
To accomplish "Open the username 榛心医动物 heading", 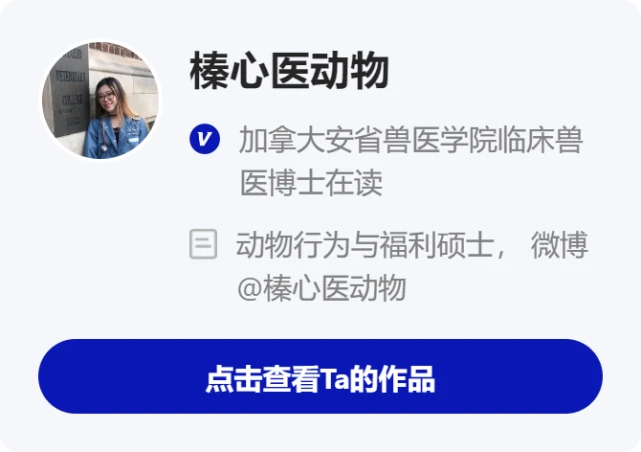I will click(x=289, y=71).
